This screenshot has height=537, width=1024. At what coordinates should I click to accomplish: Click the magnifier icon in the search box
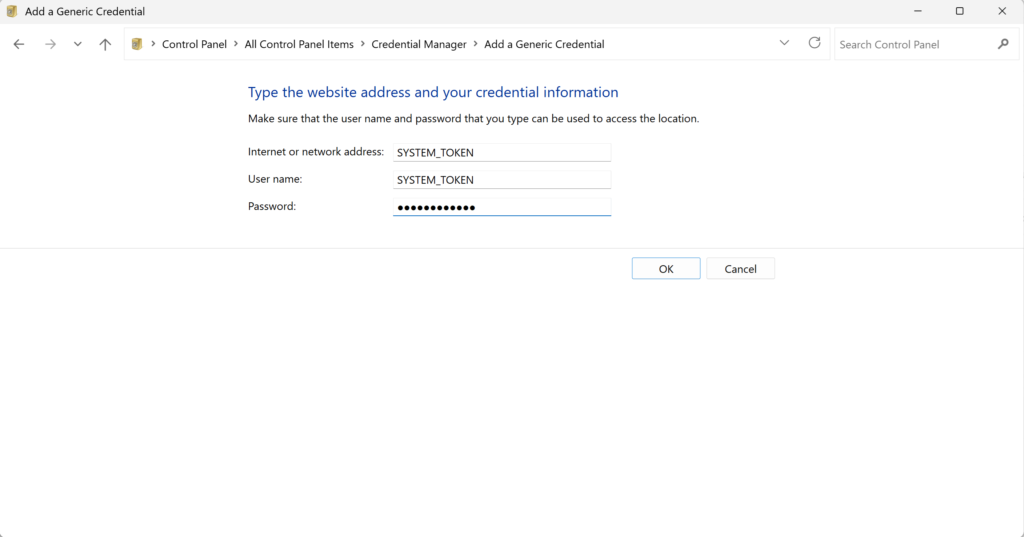click(x=1003, y=44)
